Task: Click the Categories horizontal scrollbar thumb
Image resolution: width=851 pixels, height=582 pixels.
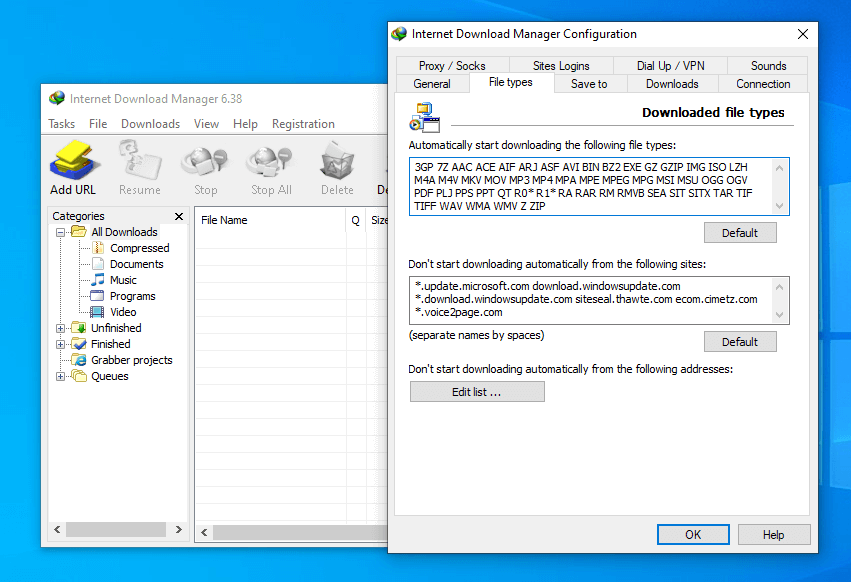Action: (x=116, y=529)
